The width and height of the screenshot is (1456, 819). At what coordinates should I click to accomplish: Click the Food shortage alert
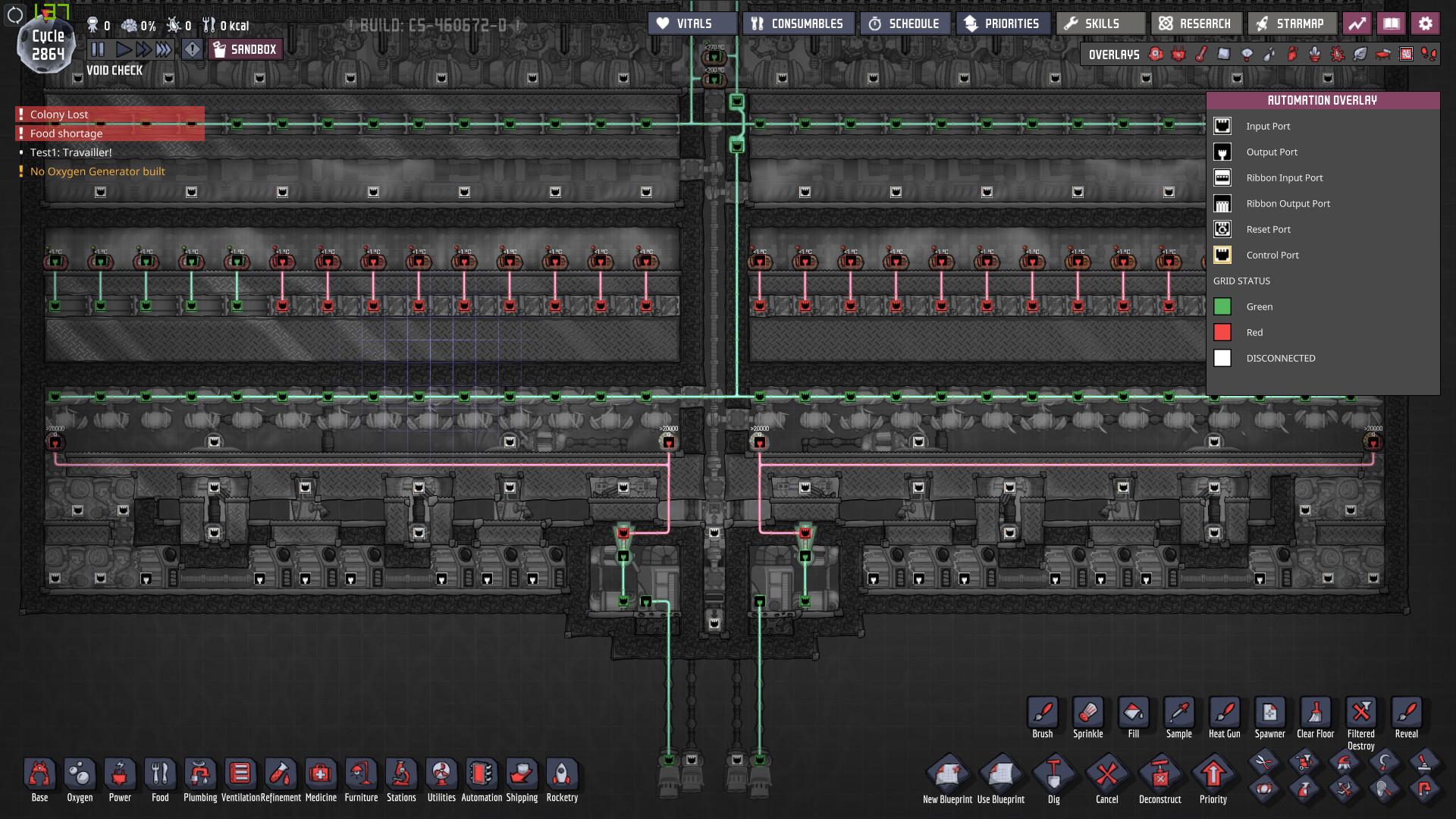pos(66,133)
